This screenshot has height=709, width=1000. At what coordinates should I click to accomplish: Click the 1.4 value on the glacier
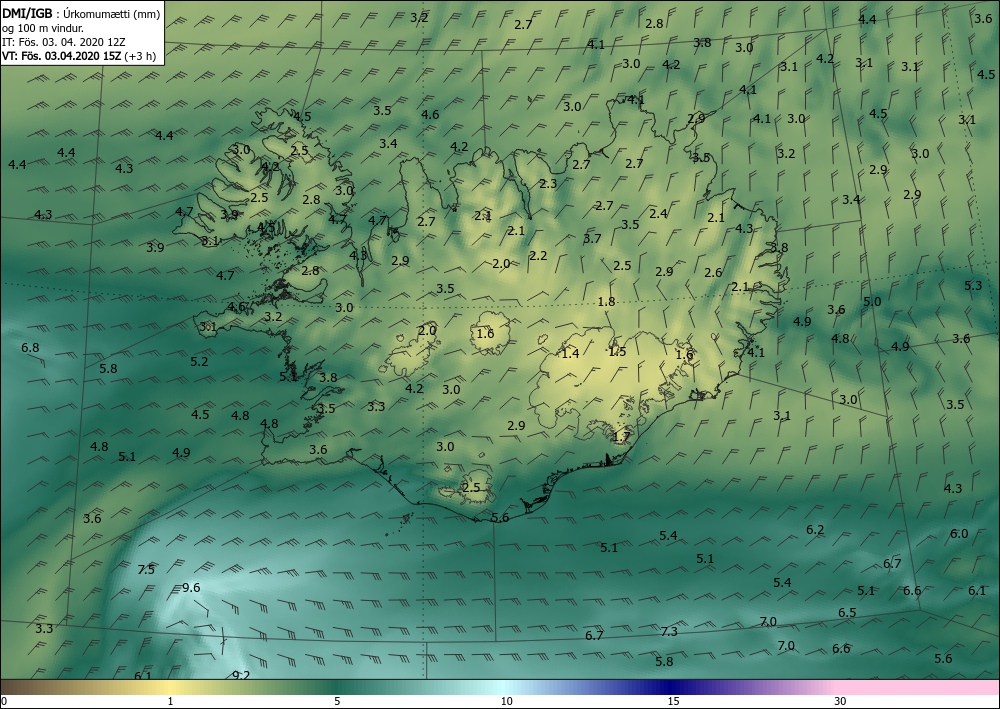click(x=570, y=353)
